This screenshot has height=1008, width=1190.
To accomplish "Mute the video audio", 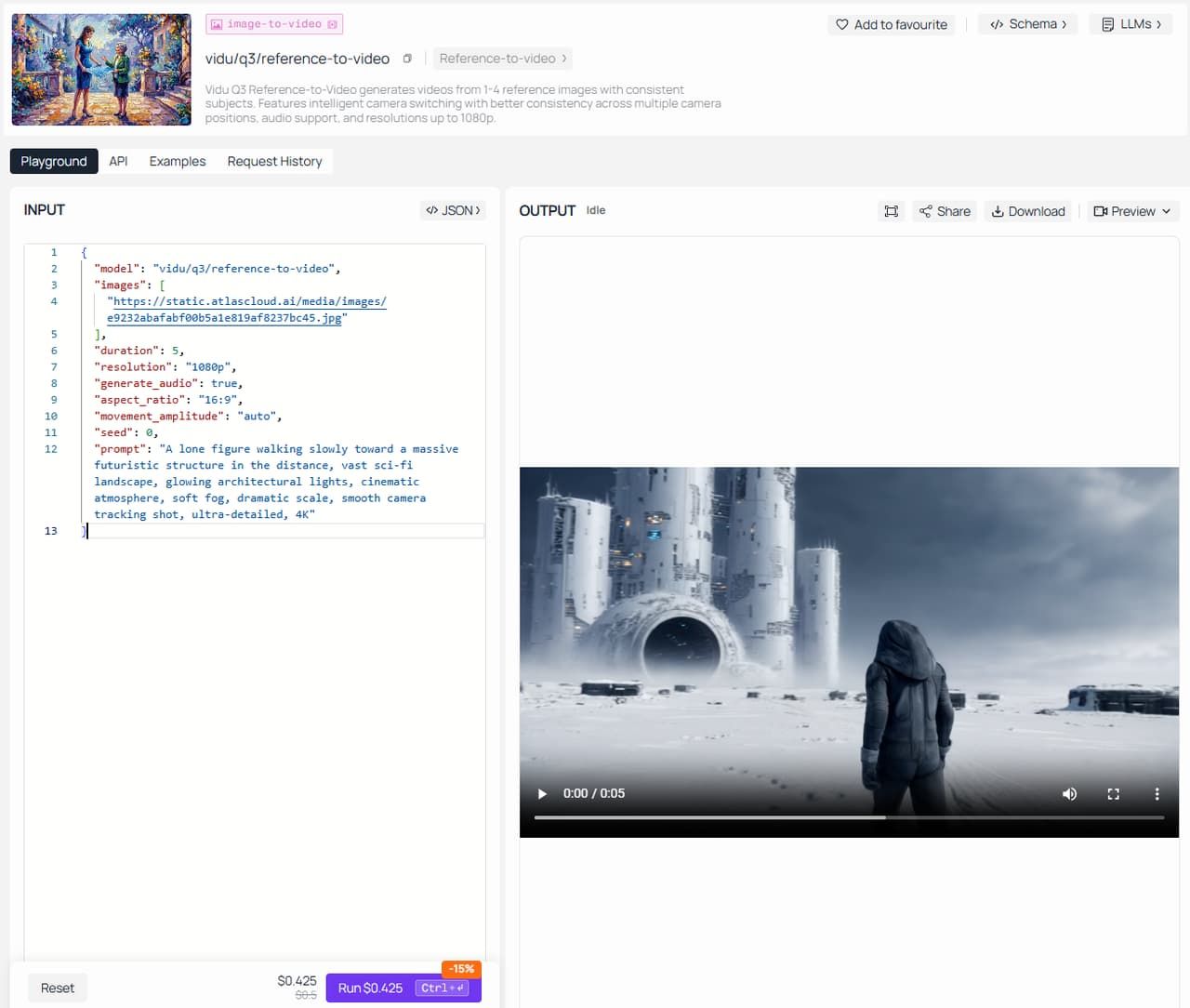I will tap(1069, 793).
